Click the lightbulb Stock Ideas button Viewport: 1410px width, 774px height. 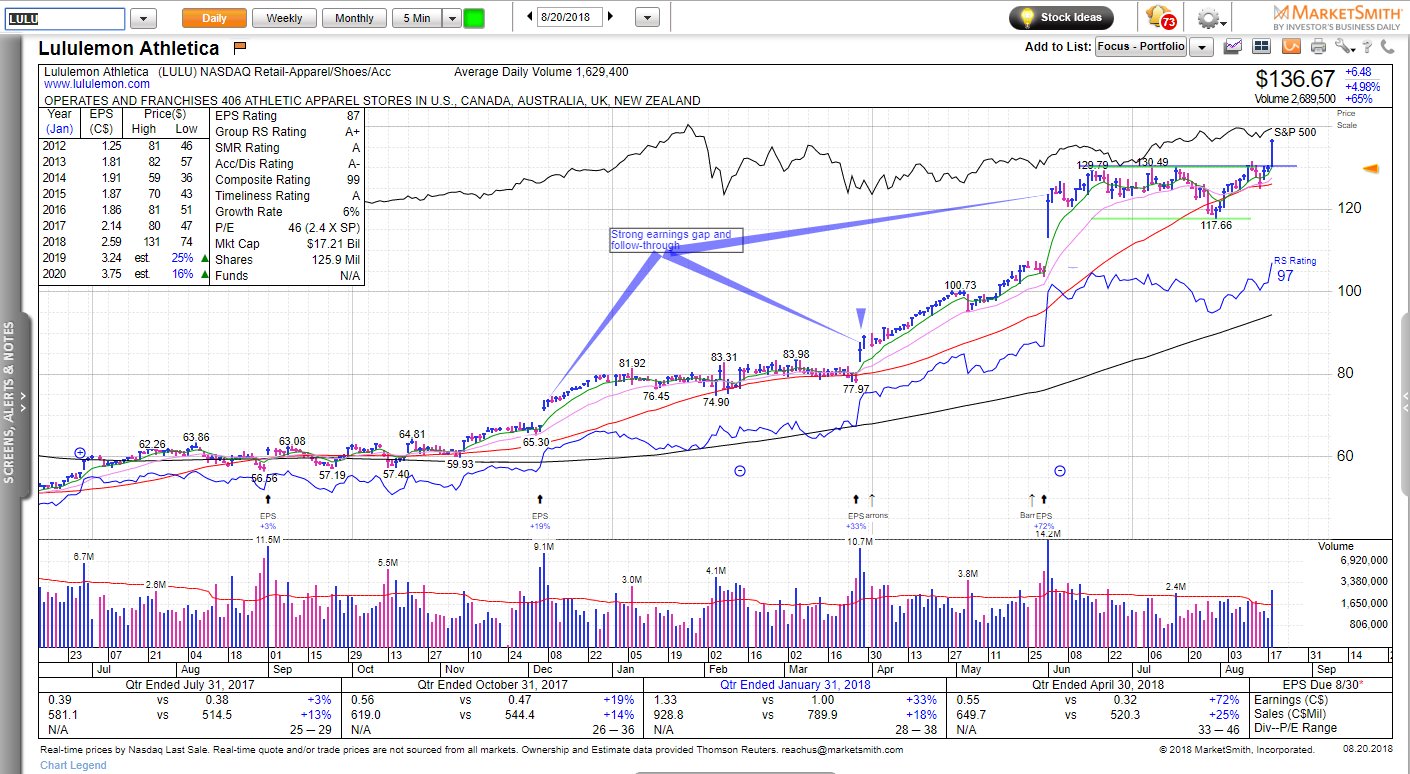pyautogui.click(x=1062, y=17)
